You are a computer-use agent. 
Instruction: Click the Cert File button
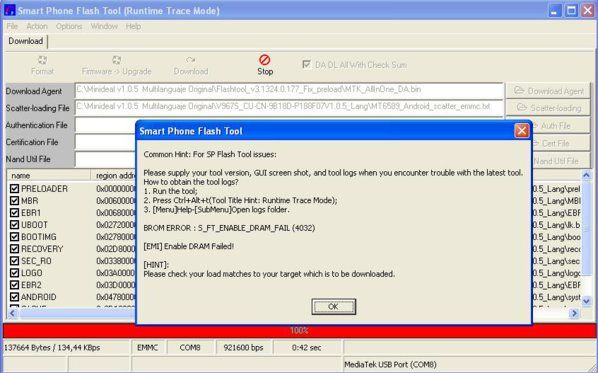tap(561, 143)
